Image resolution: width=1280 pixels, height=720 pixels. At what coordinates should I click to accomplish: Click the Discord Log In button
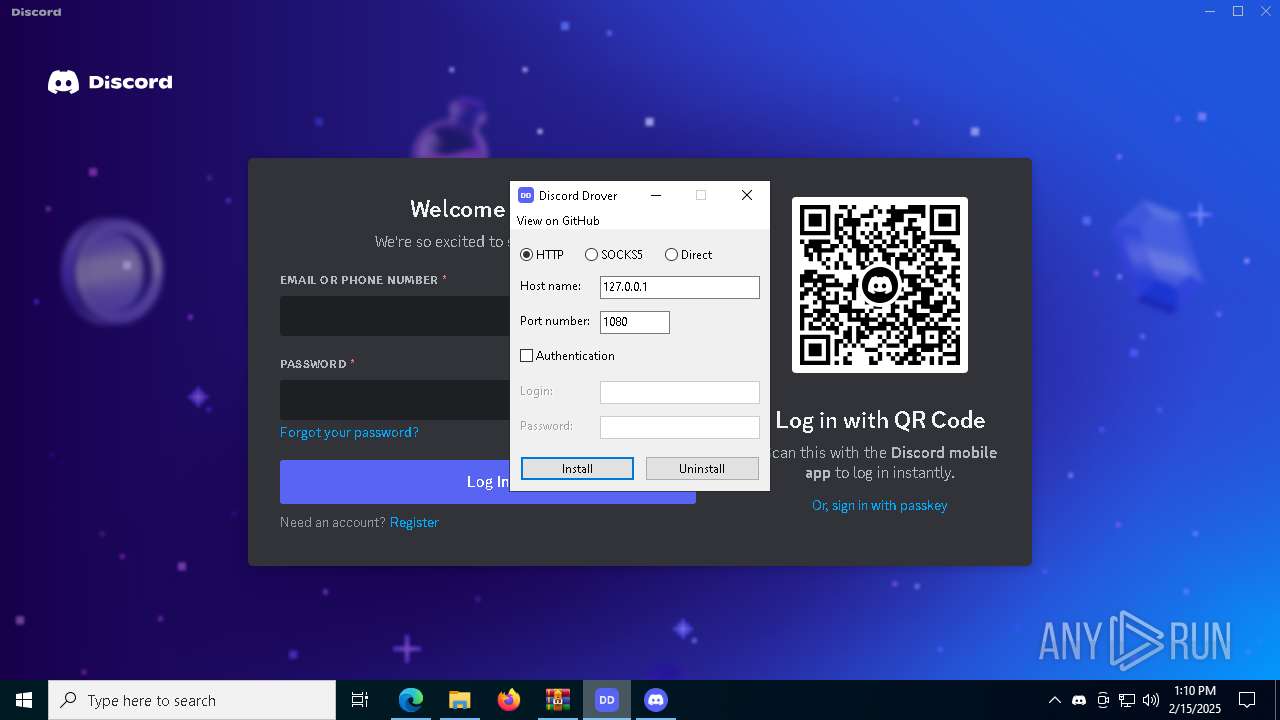(488, 482)
